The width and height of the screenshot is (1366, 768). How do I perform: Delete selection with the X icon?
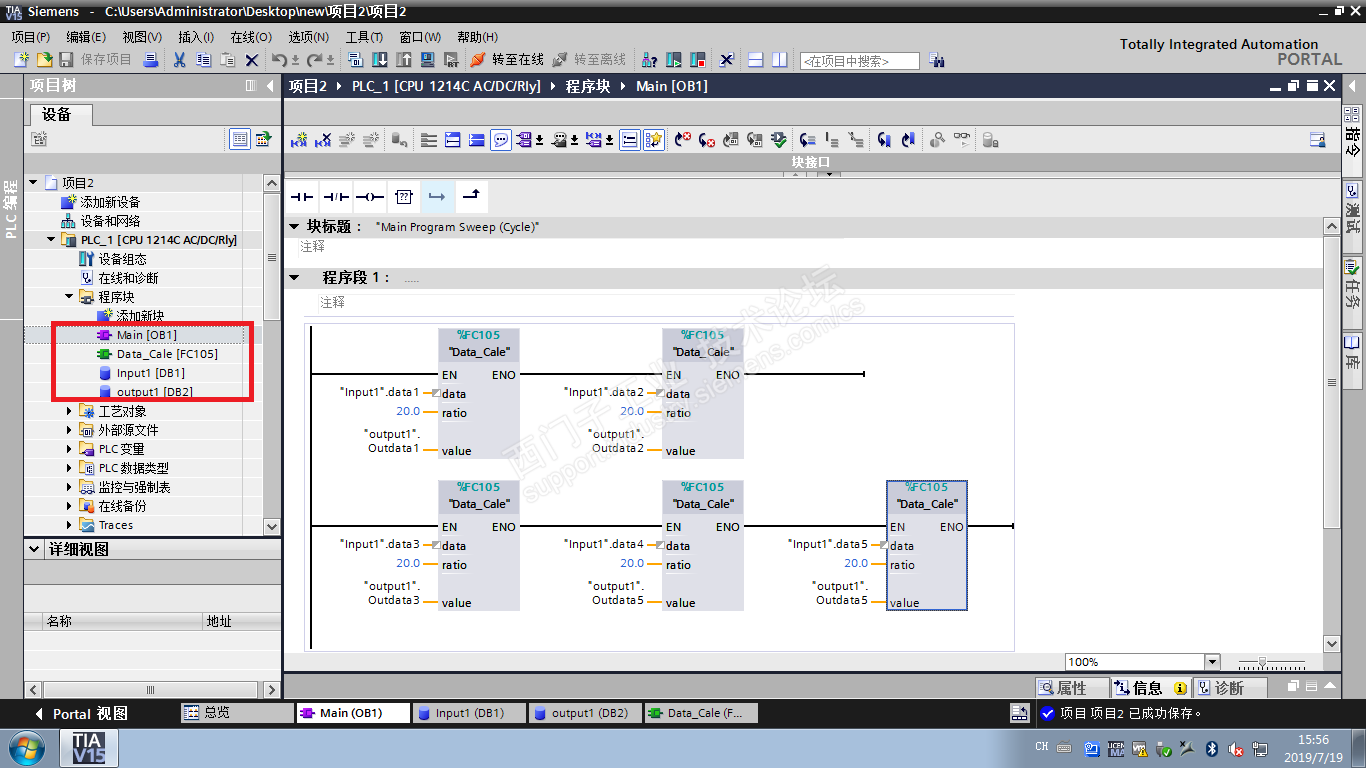click(x=252, y=60)
